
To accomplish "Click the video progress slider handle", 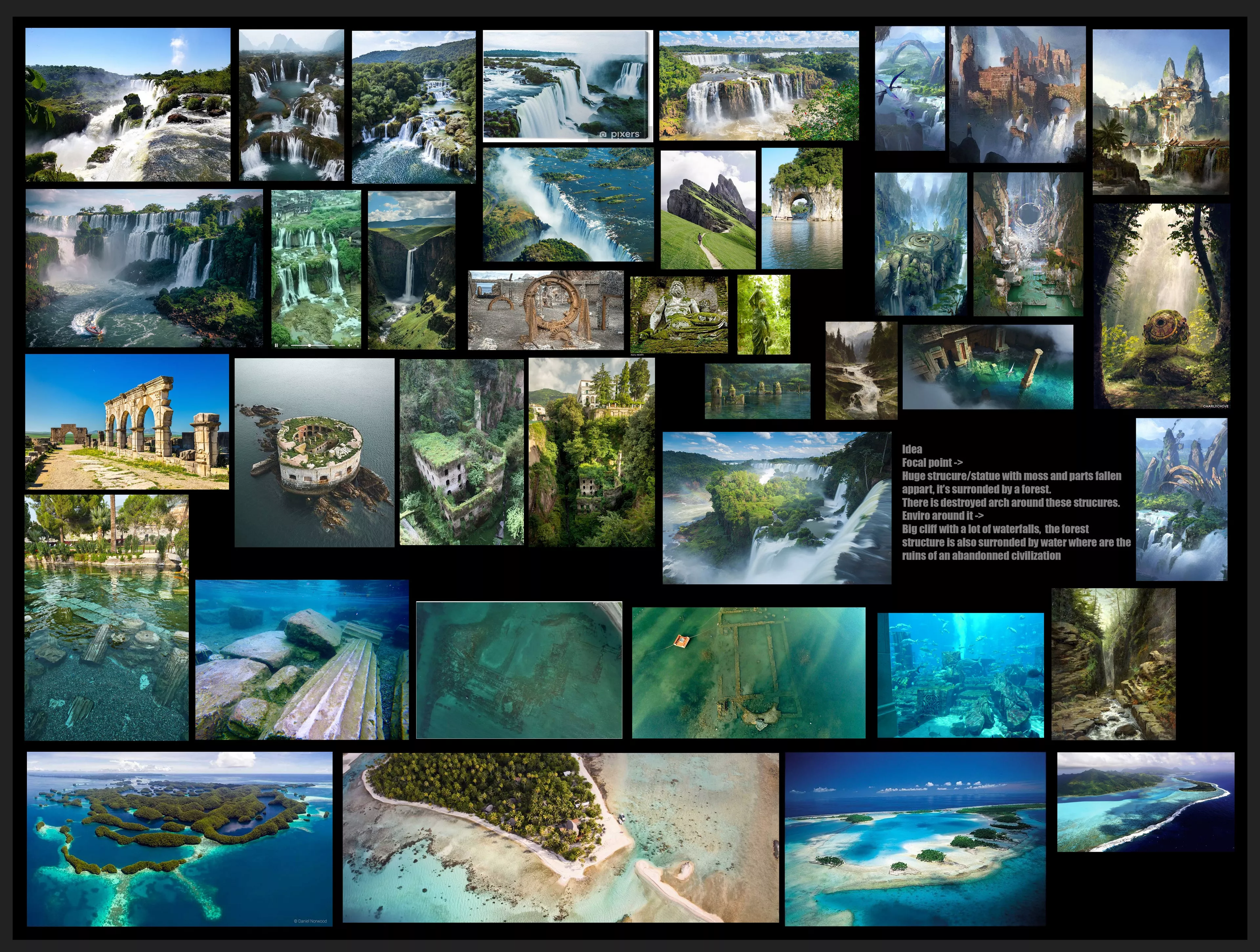I will 309,346.
